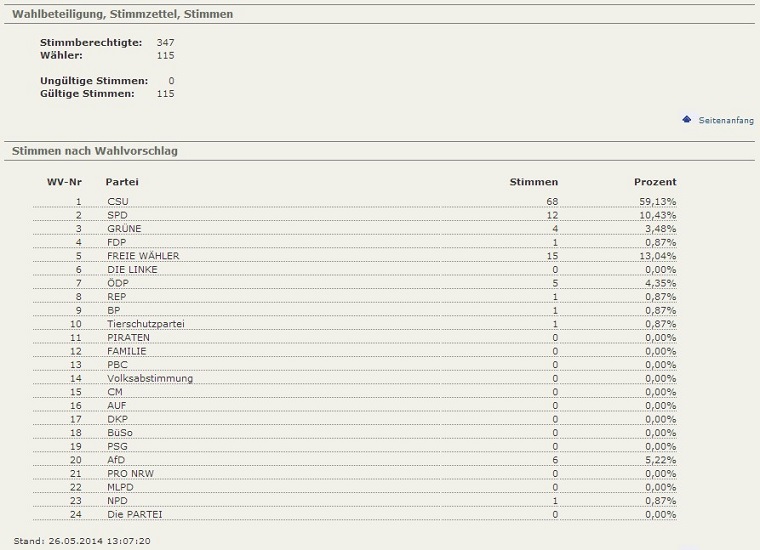Select the Volksabstimmung row name
The image size is (760, 550).
150,378
